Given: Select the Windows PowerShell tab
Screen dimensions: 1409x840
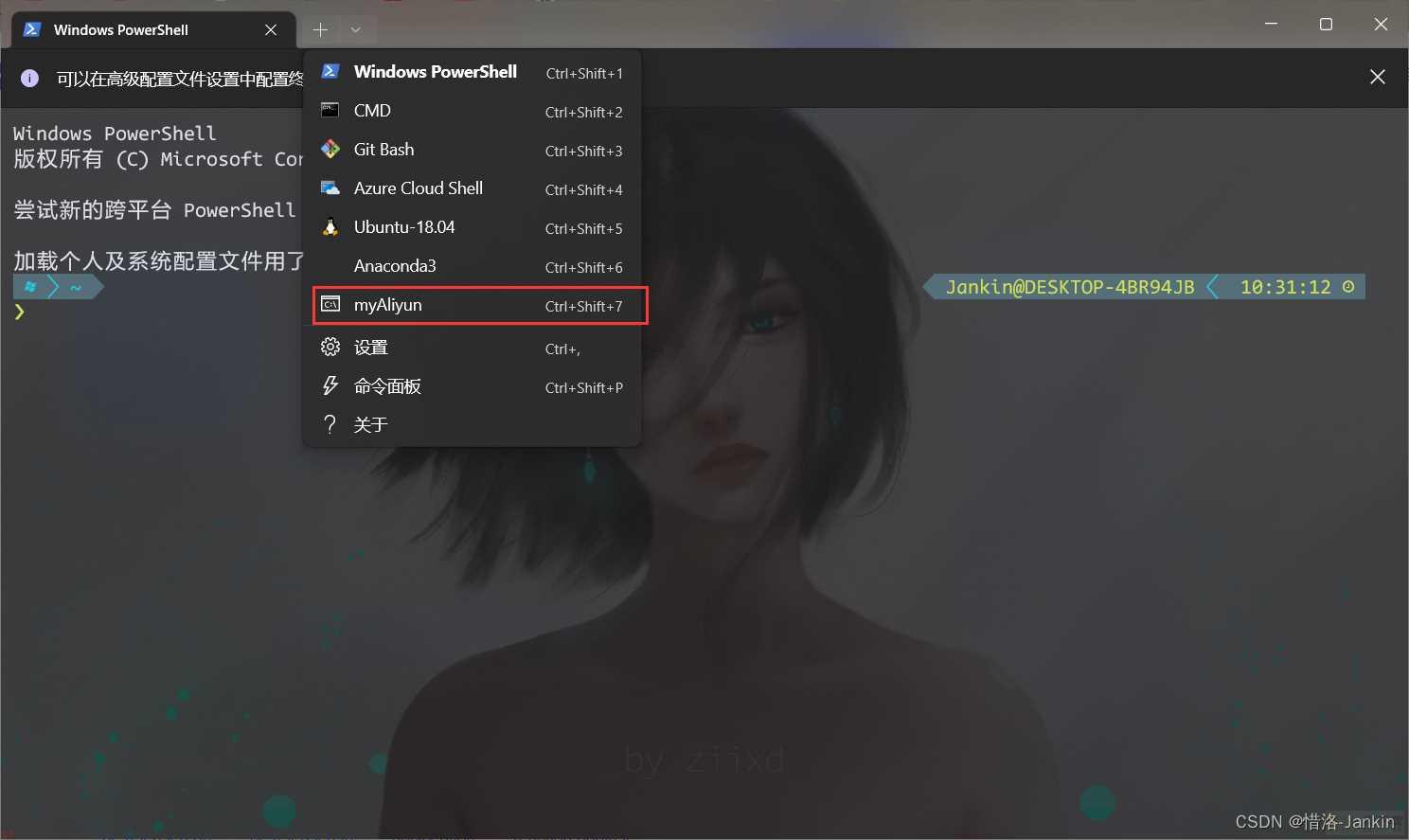Looking at the screenshot, I should 152,30.
